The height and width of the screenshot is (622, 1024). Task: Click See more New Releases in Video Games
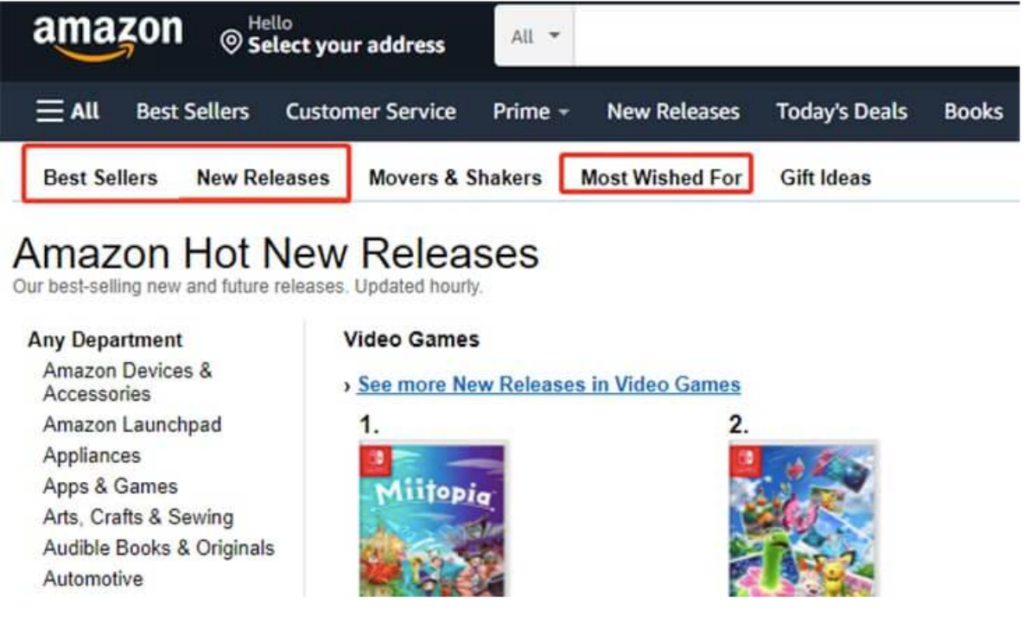pos(549,384)
